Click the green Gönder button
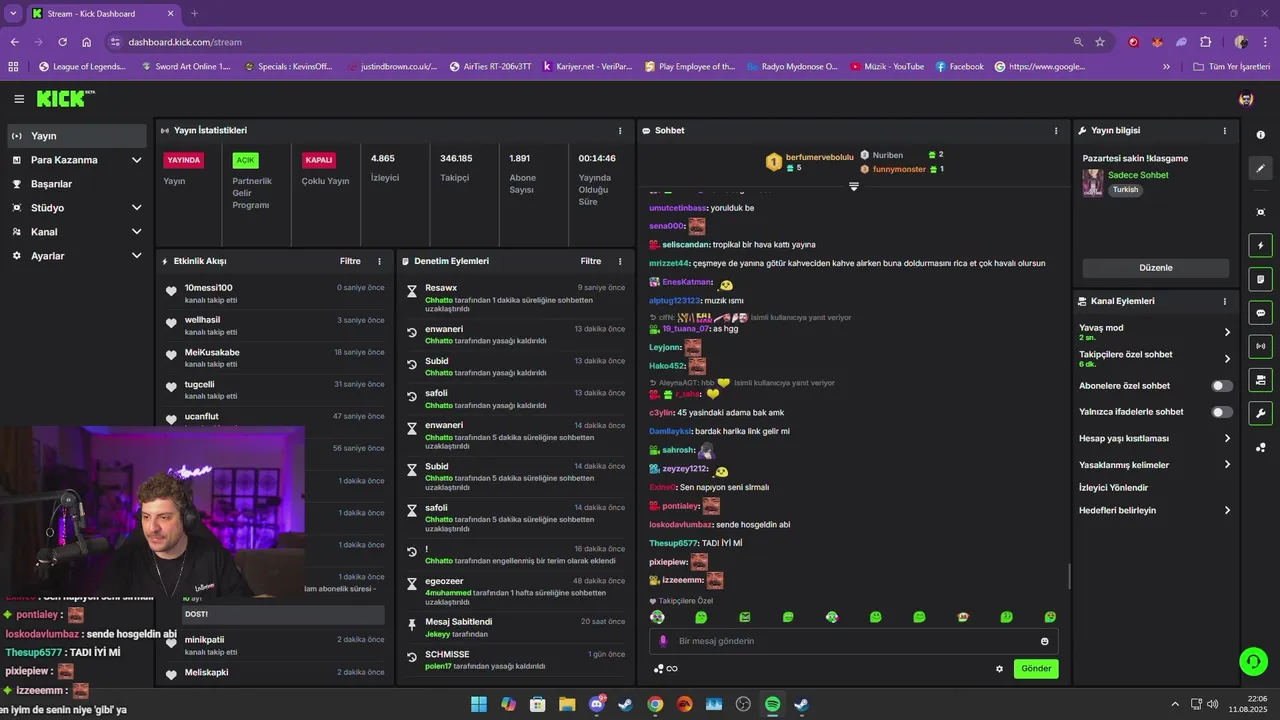Image resolution: width=1280 pixels, height=720 pixels. point(1036,669)
